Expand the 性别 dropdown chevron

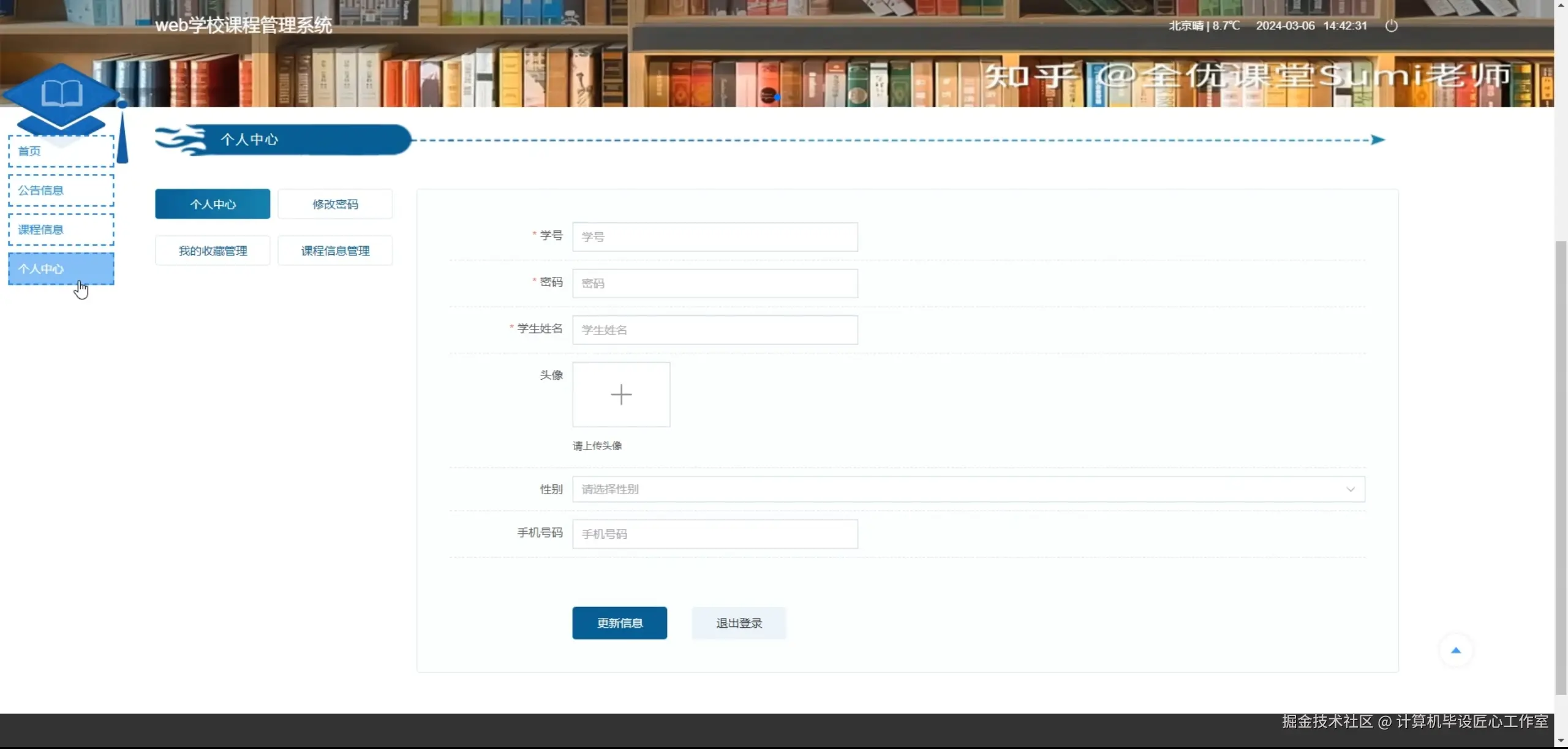click(x=1350, y=489)
